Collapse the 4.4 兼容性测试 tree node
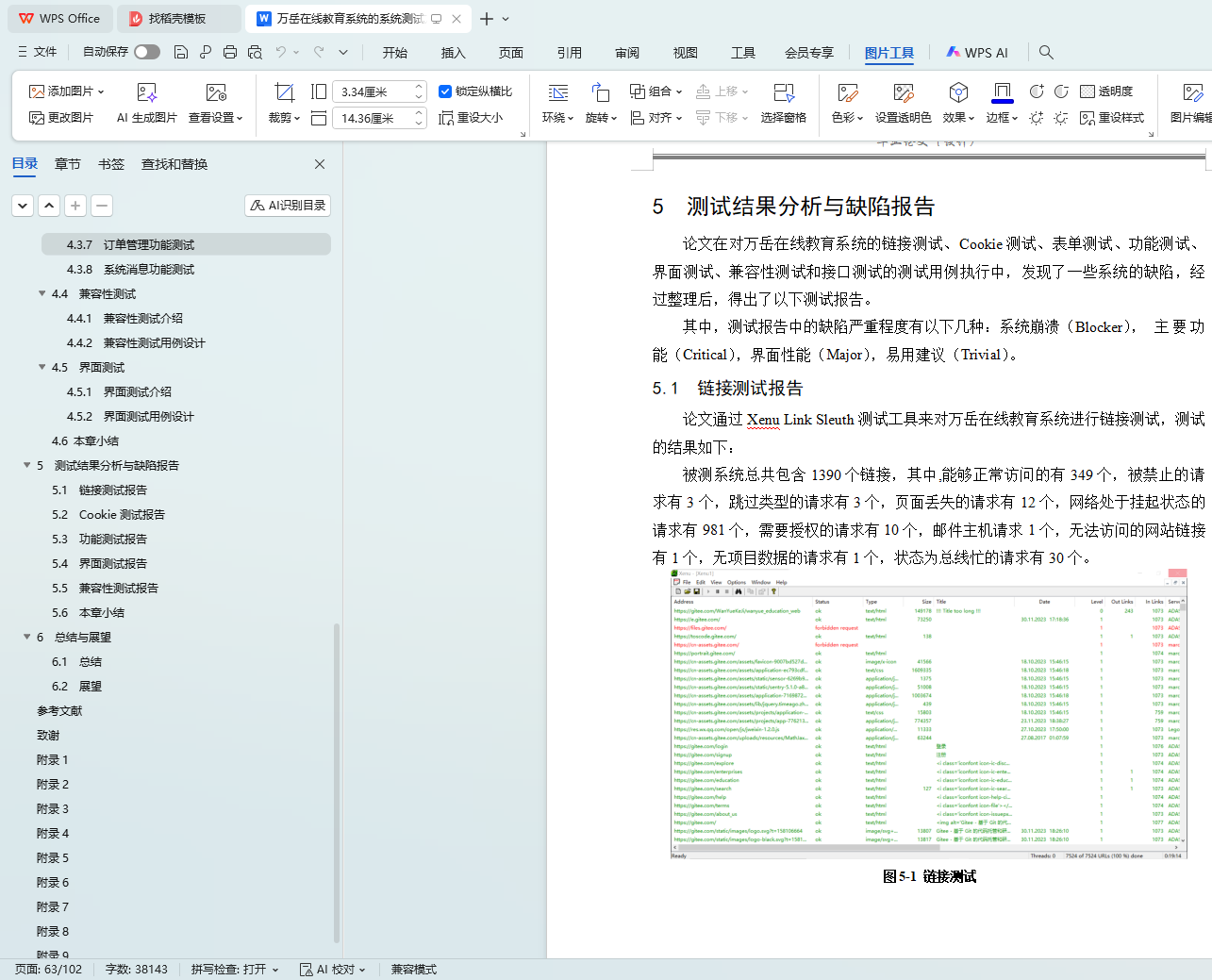1212x980 pixels. pyautogui.click(x=42, y=293)
